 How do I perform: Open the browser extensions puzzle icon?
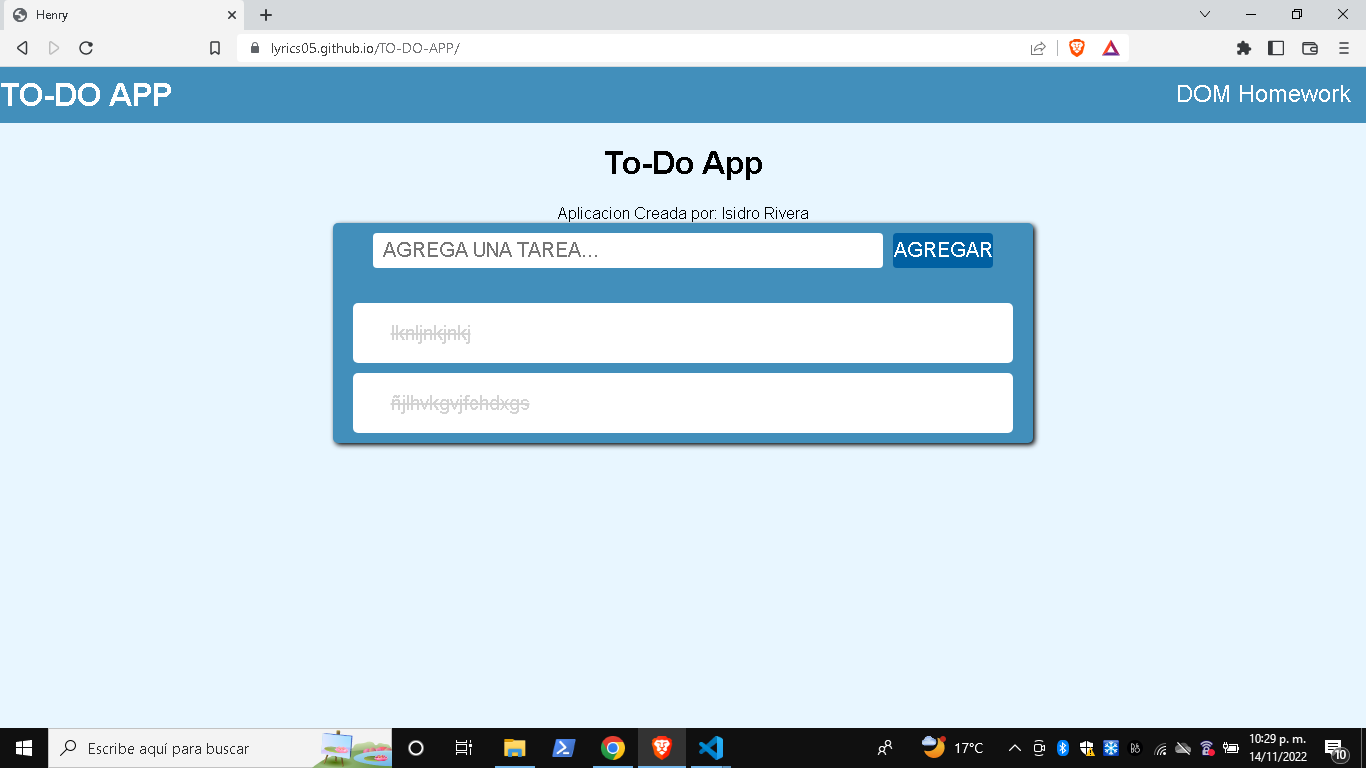pos(1243,47)
